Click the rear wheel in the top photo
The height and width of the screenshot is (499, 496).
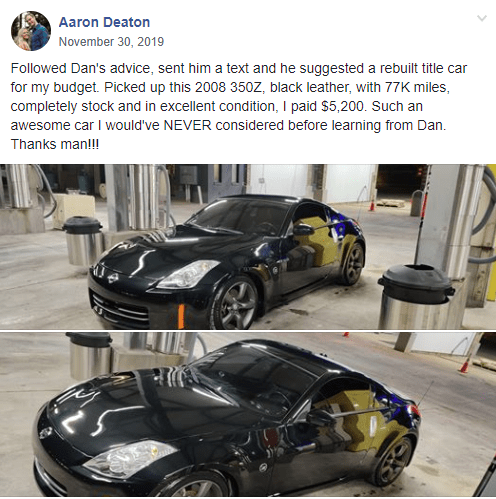353,264
